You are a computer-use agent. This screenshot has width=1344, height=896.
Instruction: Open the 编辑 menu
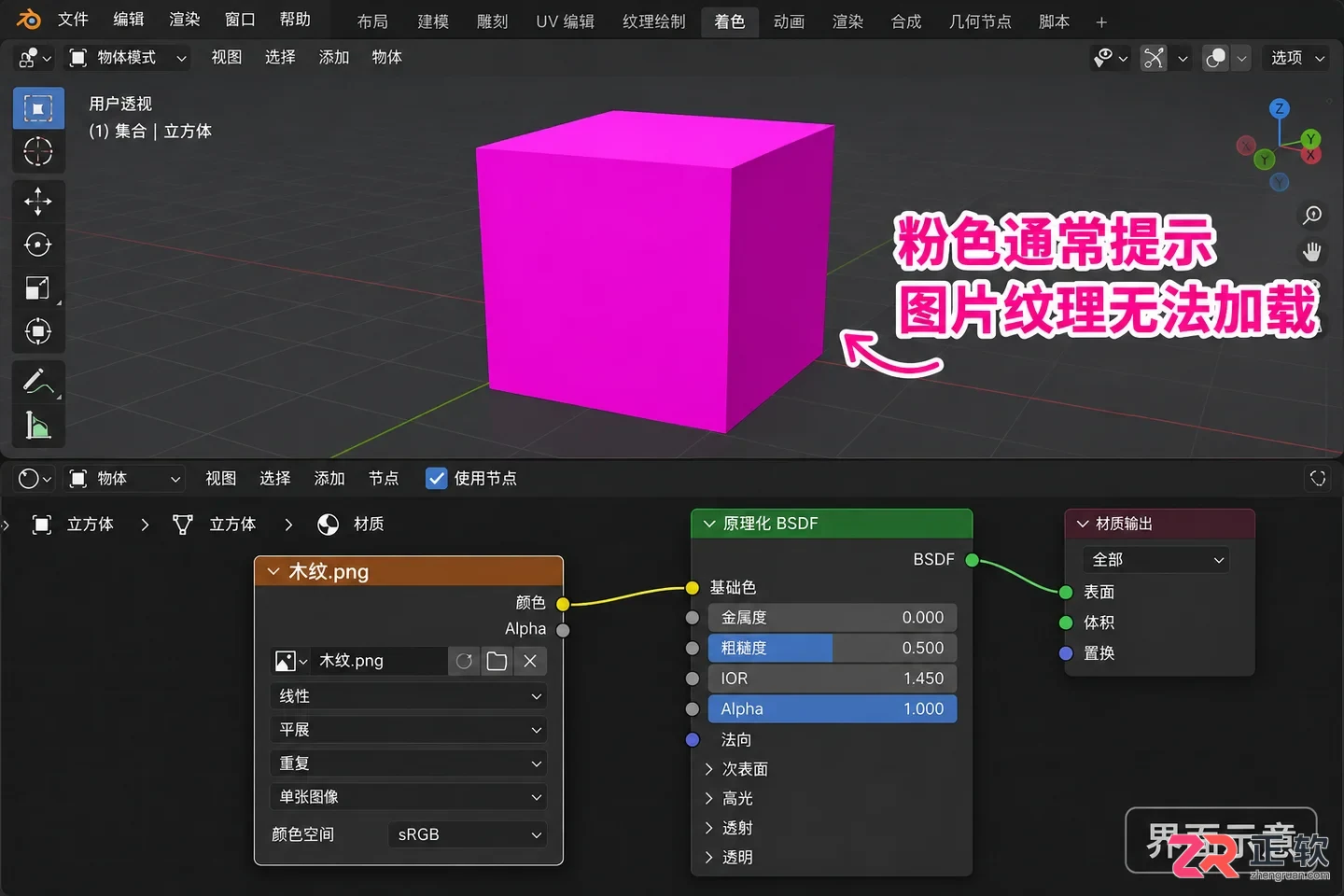129,20
